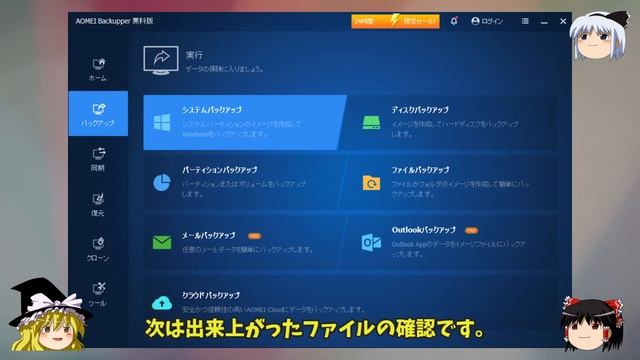Open the 復元 sidebar section
Viewport: 640px width, 360px height.
pos(98,204)
